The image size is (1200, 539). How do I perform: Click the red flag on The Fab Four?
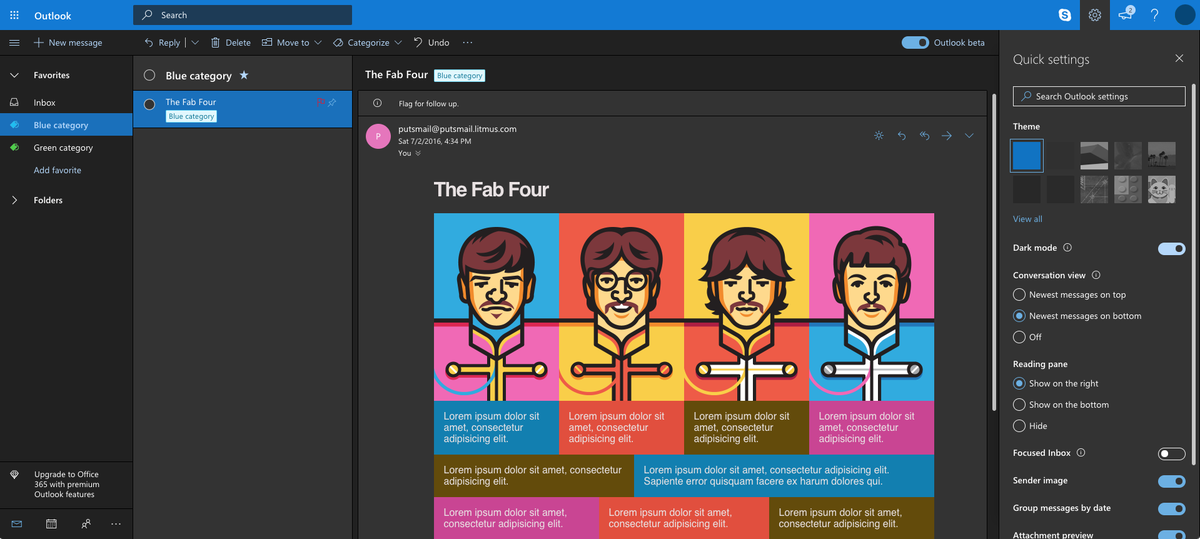click(x=321, y=102)
